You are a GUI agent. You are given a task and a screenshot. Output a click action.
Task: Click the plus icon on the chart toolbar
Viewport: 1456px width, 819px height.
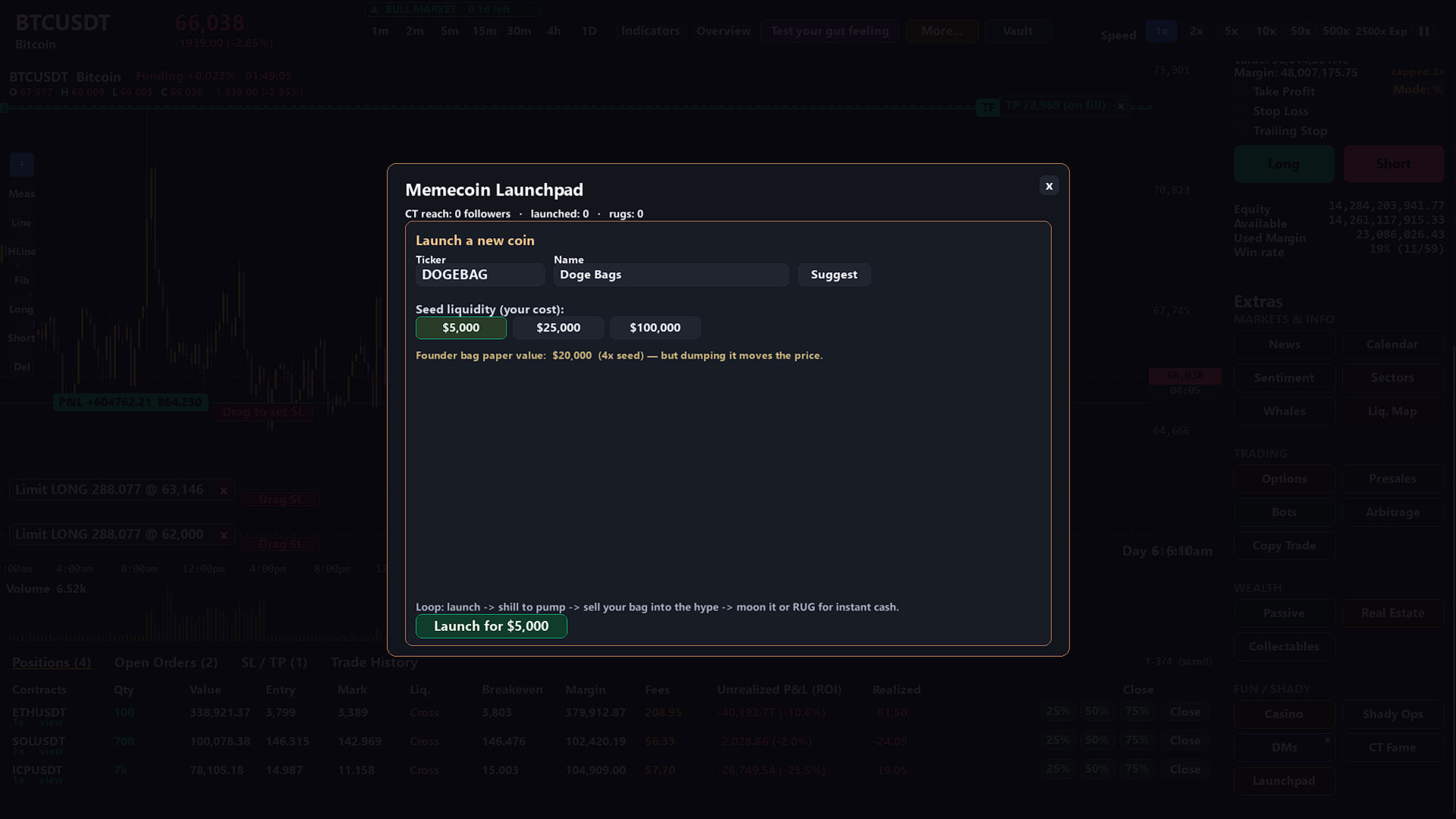[x=22, y=165]
